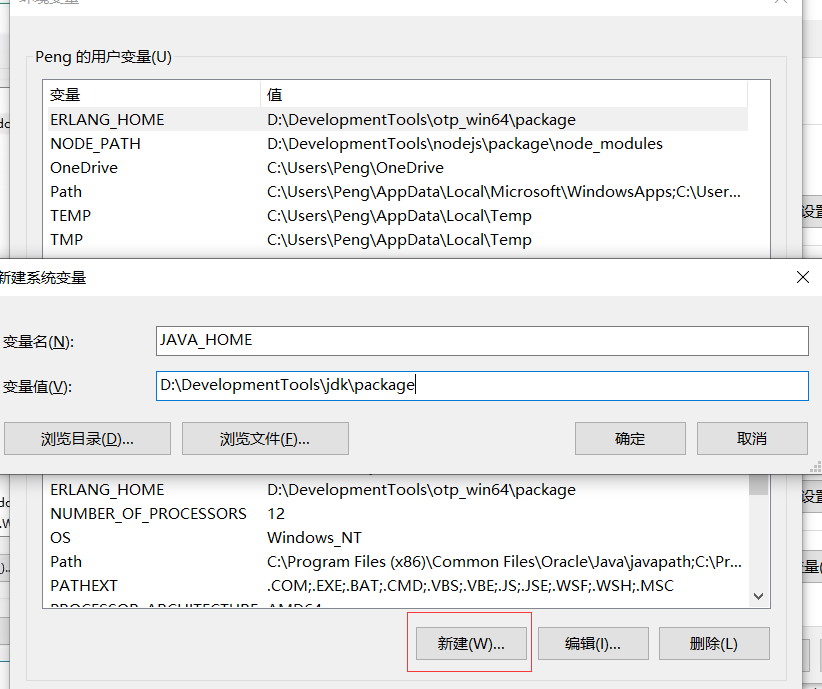
Task: Click the system variables scrollbar thumb
Action: point(758,485)
